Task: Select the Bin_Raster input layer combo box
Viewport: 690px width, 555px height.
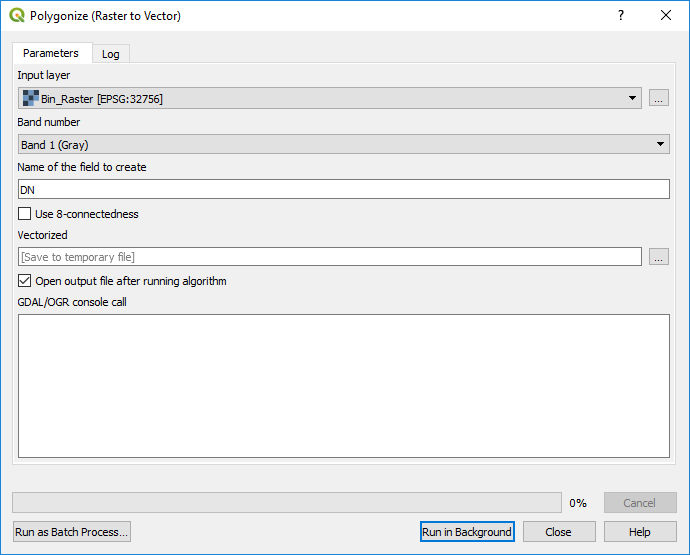Action: 330,98
